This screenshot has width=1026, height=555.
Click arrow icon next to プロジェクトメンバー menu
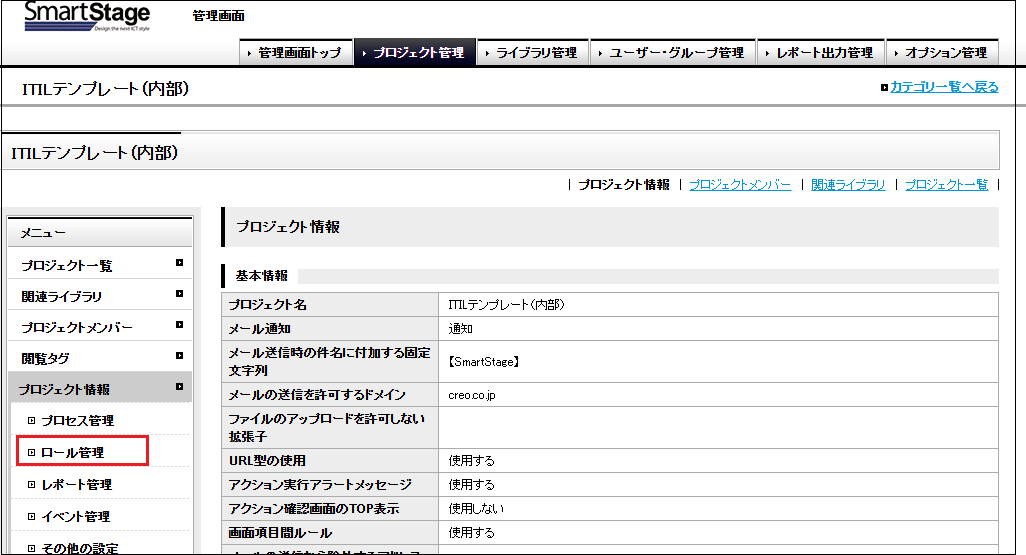point(179,325)
